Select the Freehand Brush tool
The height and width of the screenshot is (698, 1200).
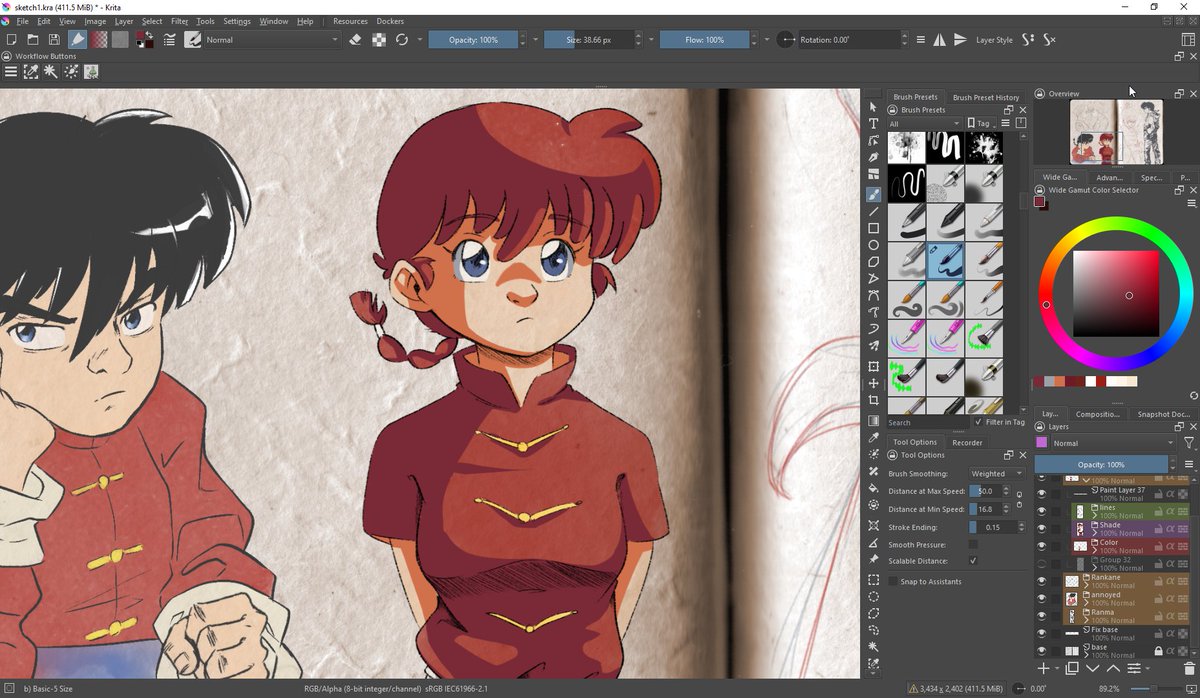(x=873, y=194)
